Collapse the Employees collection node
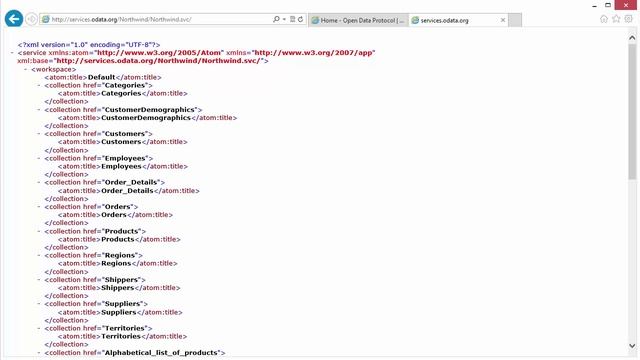This screenshot has height=360, width=640. 39,158
